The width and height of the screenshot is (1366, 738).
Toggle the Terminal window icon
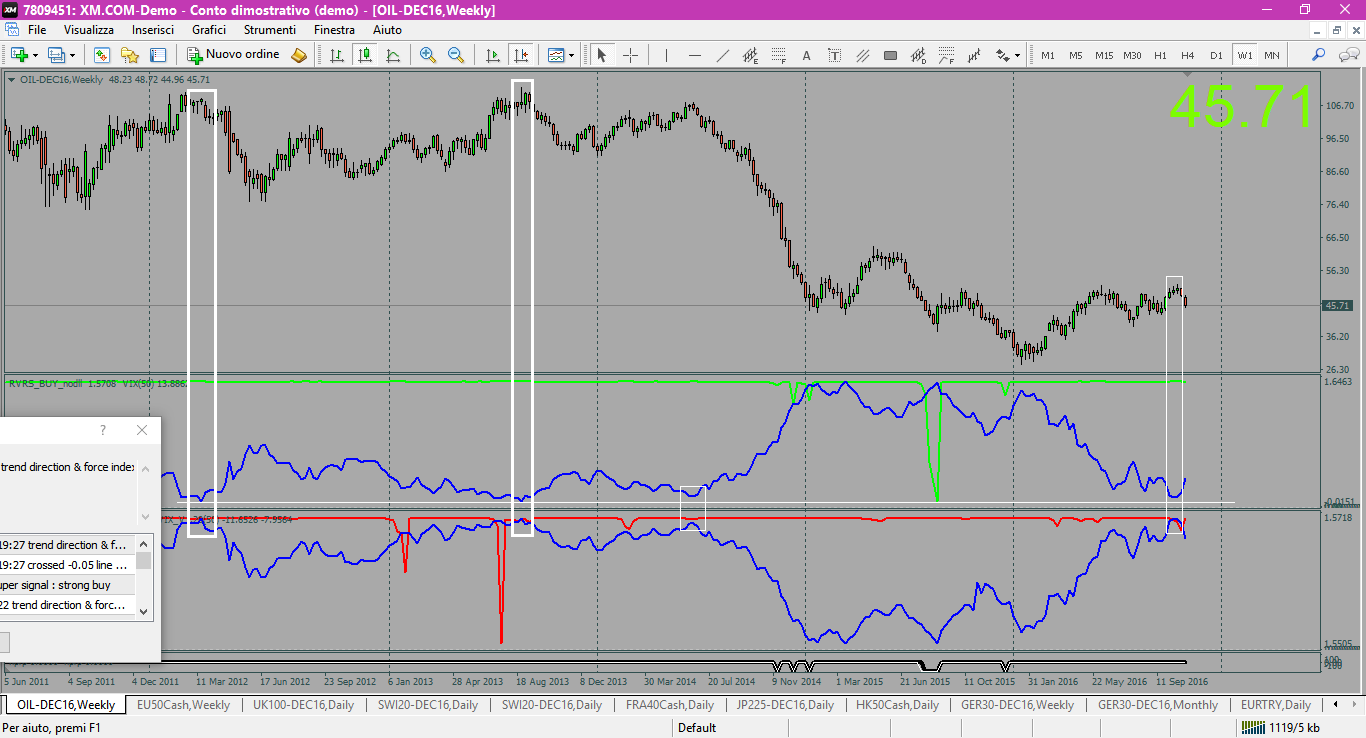(x=157, y=55)
